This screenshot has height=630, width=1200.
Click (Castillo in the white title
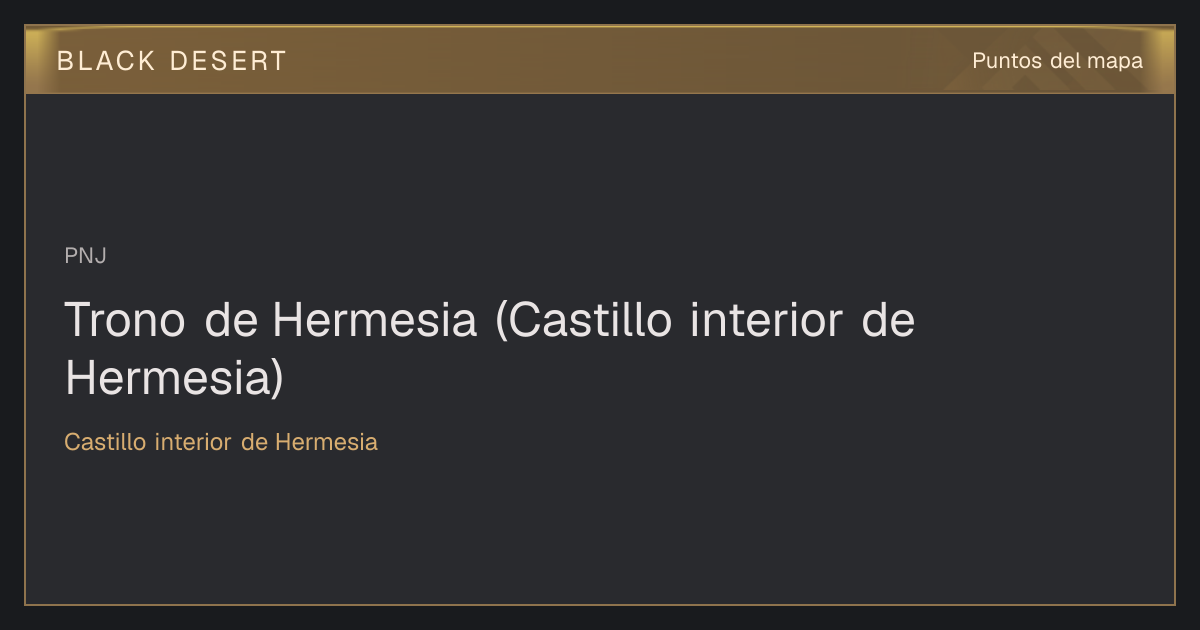coord(572,321)
